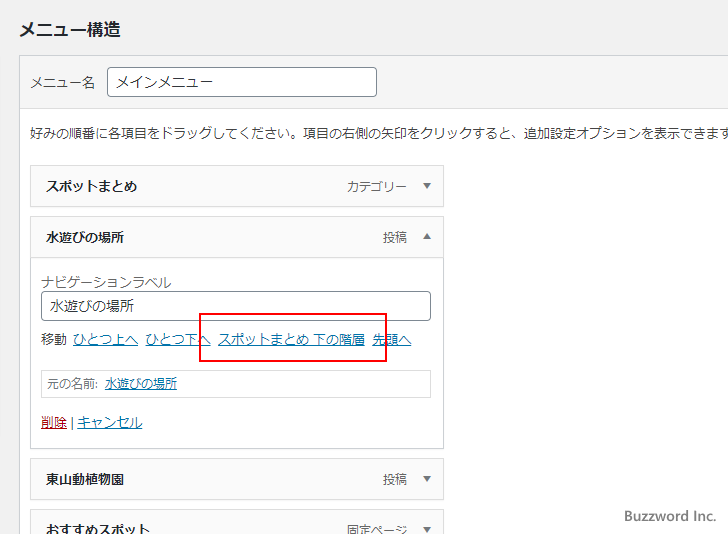Delete the menu item via 削除

point(54,422)
